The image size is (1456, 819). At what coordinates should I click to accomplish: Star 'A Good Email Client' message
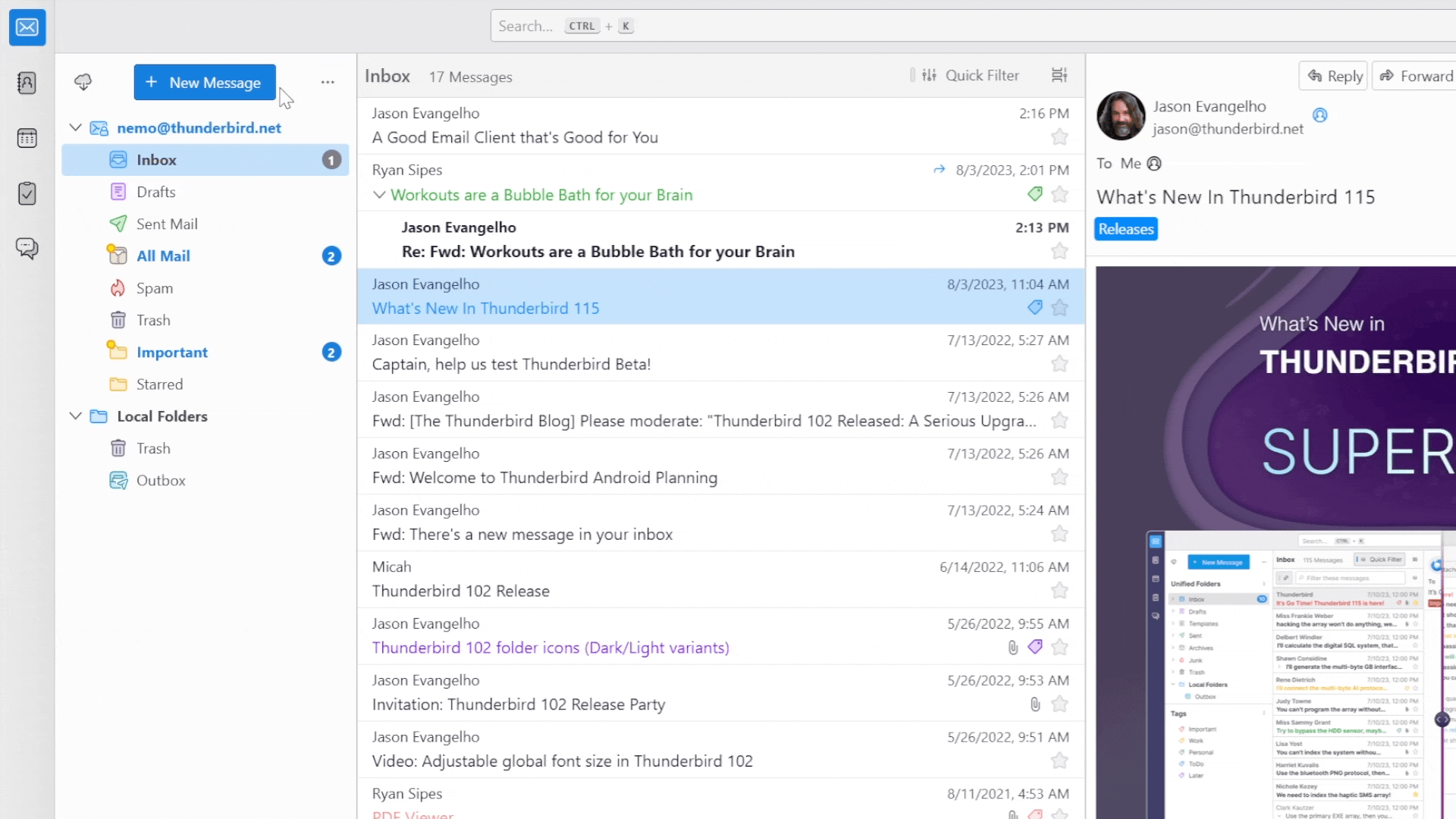(x=1059, y=137)
